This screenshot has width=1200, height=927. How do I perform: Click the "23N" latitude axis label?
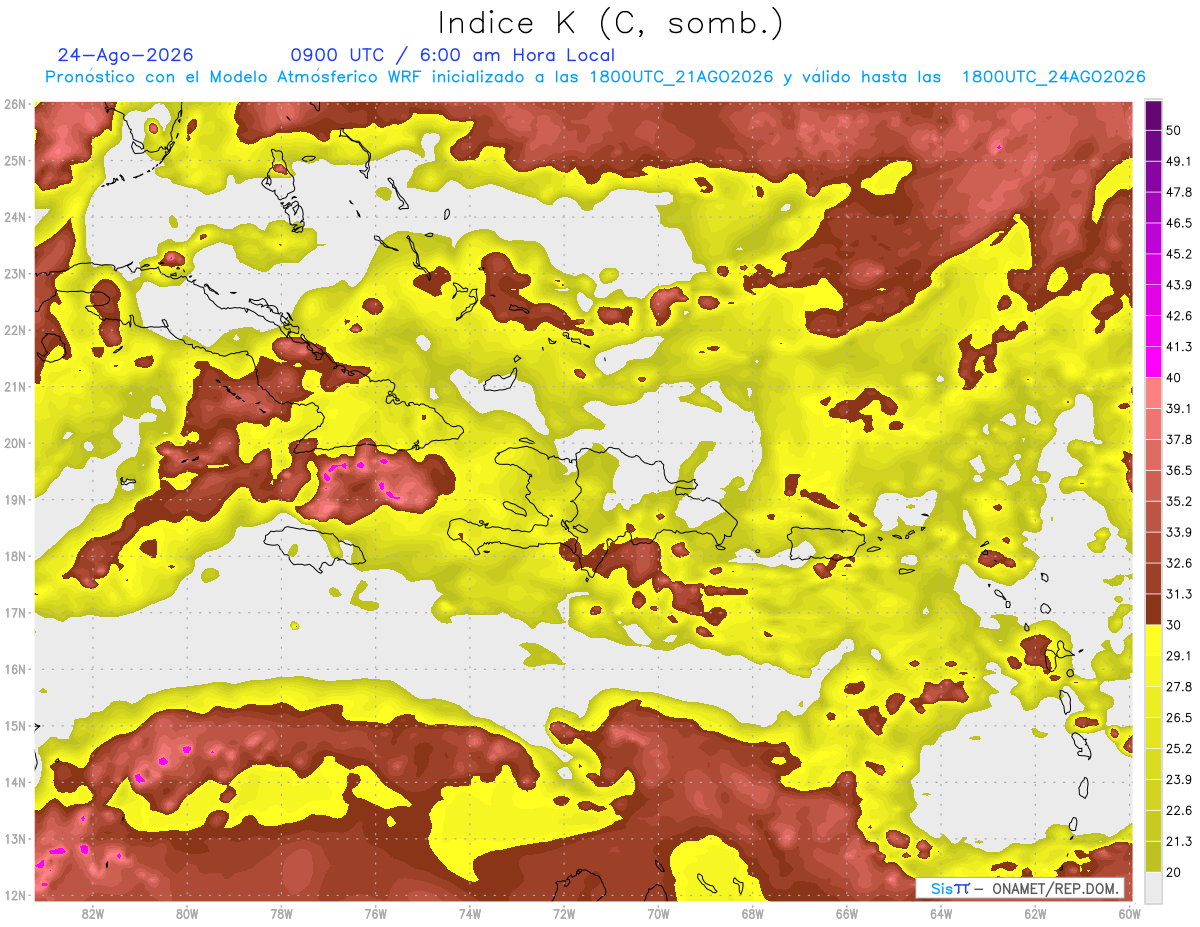point(14,273)
